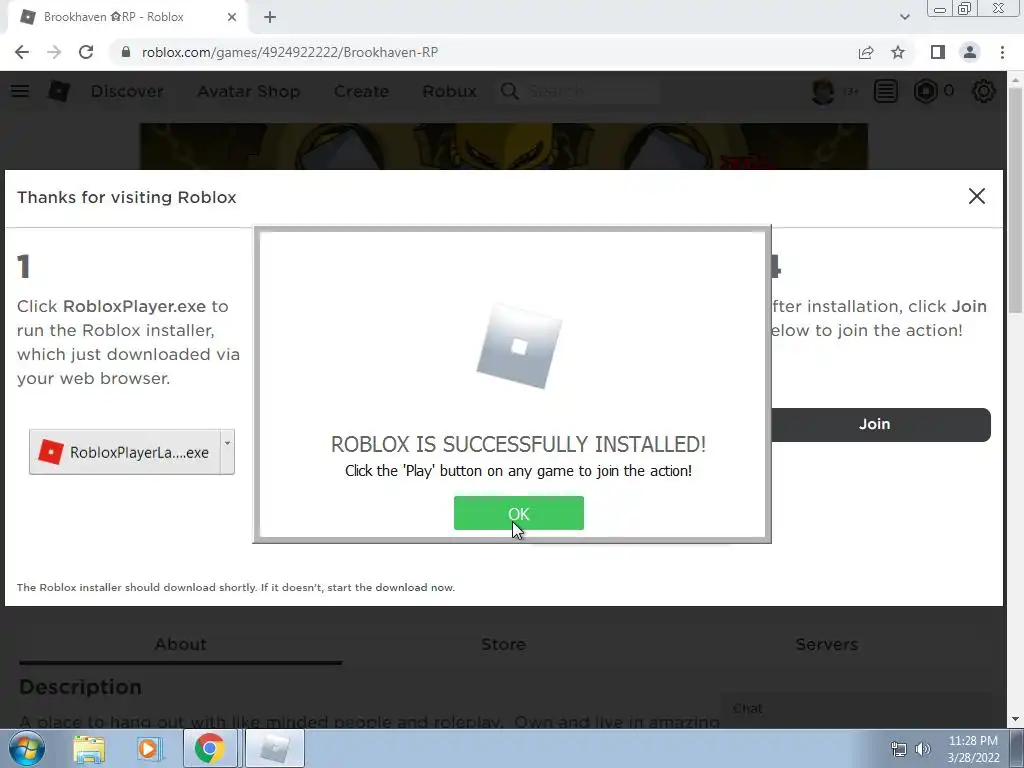Viewport: 1024px width, 768px height.
Task: Click the taskbar clock showing 11:28 PM
Action: pyautogui.click(x=973, y=749)
